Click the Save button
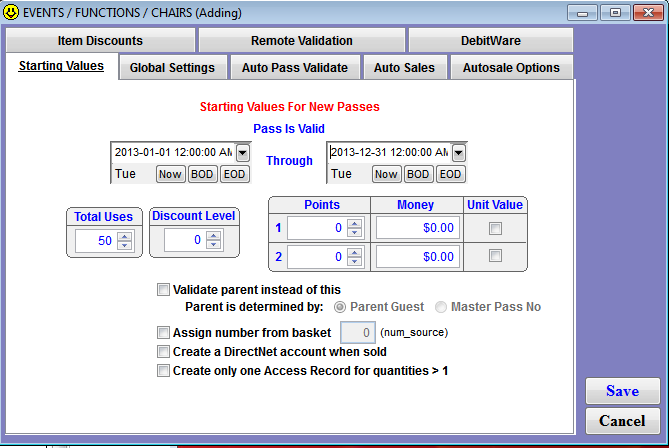Viewport: 669px width, 448px height. [622, 391]
